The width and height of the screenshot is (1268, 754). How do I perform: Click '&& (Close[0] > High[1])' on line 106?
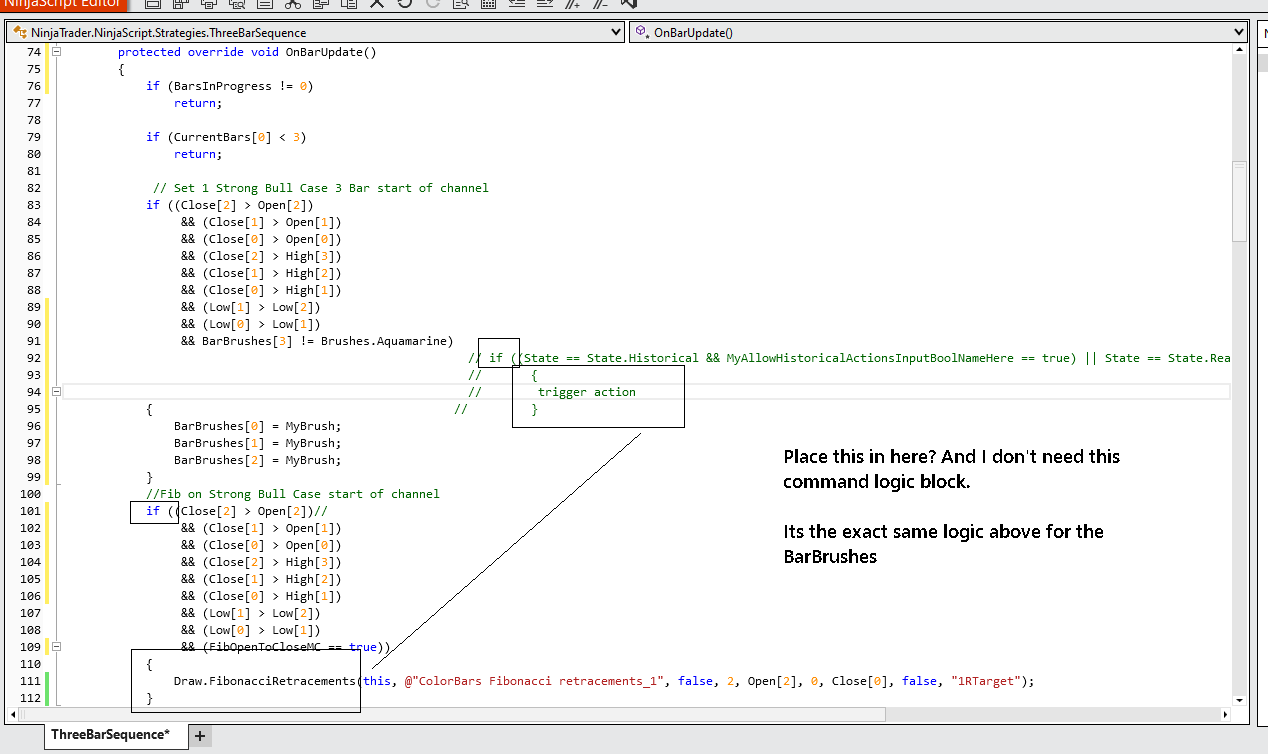(x=261, y=596)
